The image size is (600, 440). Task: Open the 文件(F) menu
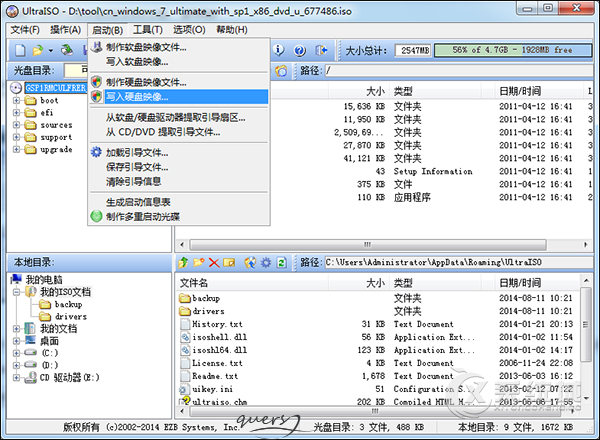25,30
